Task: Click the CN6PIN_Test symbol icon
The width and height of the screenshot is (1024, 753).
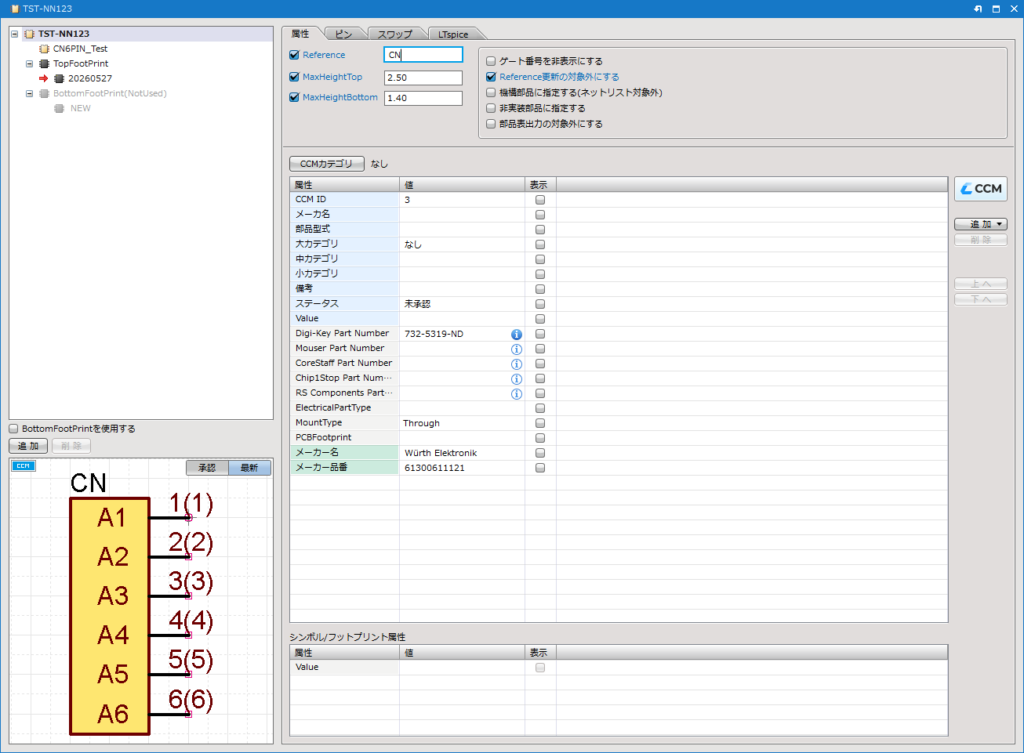Action: tap(44, 49)
